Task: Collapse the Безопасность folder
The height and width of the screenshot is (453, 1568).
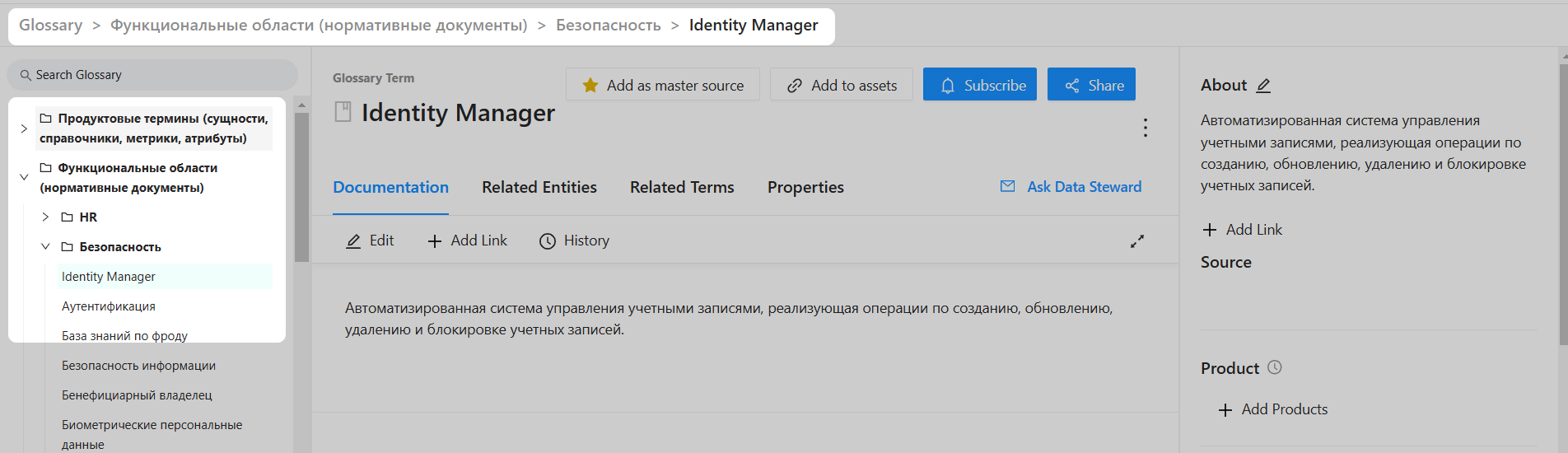Action: point(45,247)
